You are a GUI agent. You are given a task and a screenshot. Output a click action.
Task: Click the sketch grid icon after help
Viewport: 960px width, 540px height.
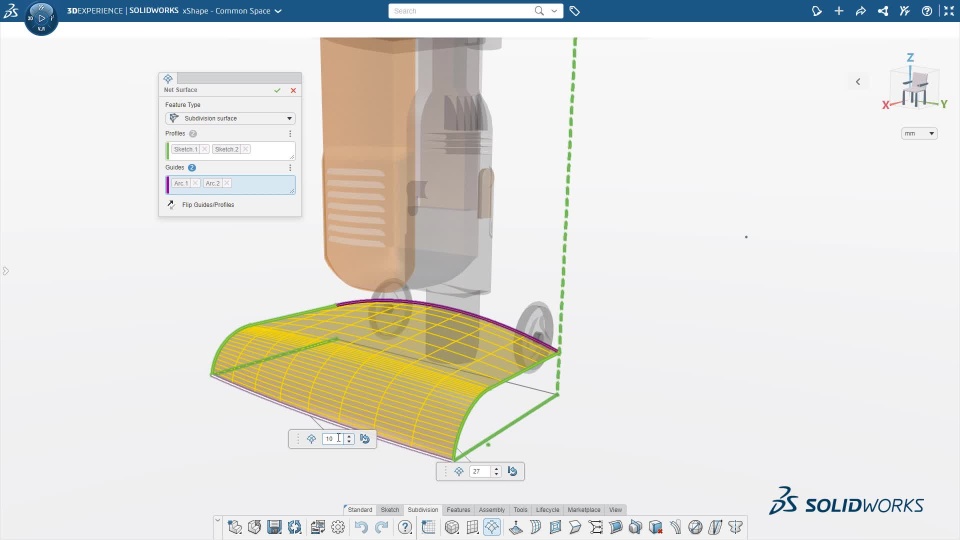[429, 527]
